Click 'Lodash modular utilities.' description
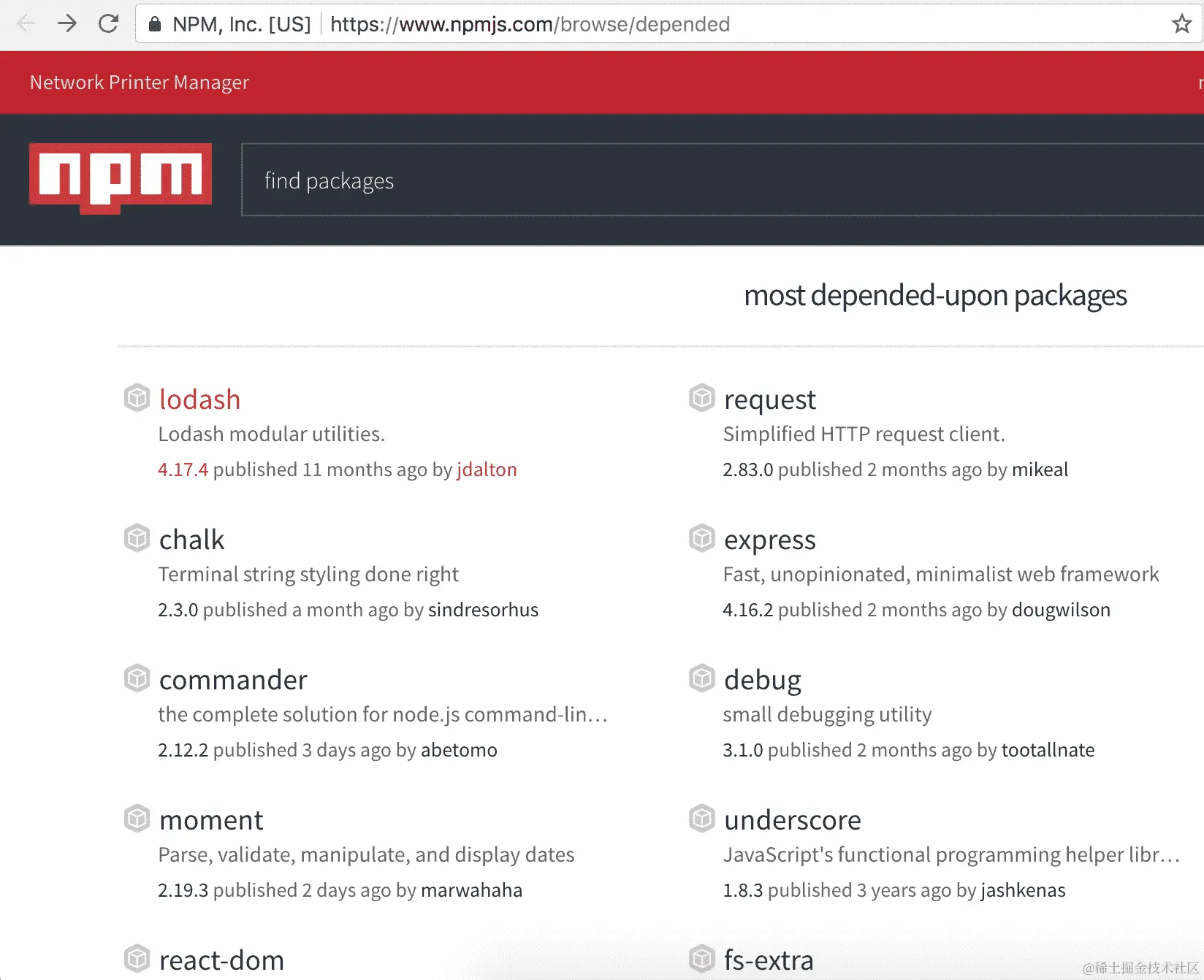The height and width of the screenshot is (980, 1204). [x=271, y=435]
